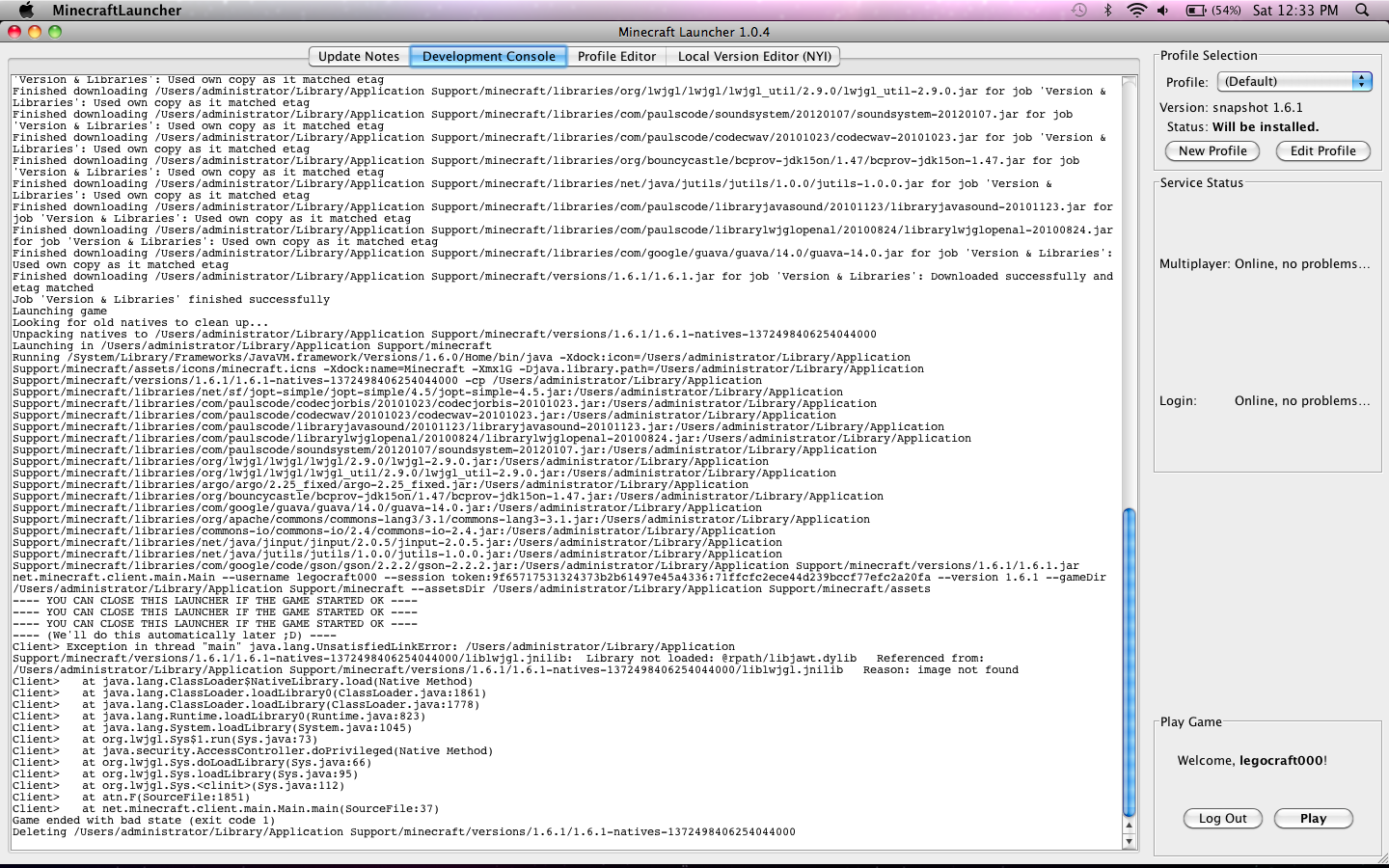
Task: Click the New Profile button
Action: click(x=1212, y=150)
